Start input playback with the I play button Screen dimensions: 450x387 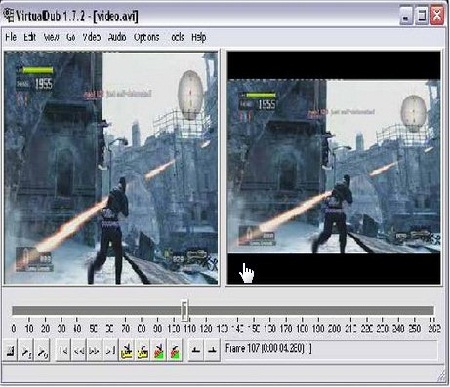coord(26,351)
